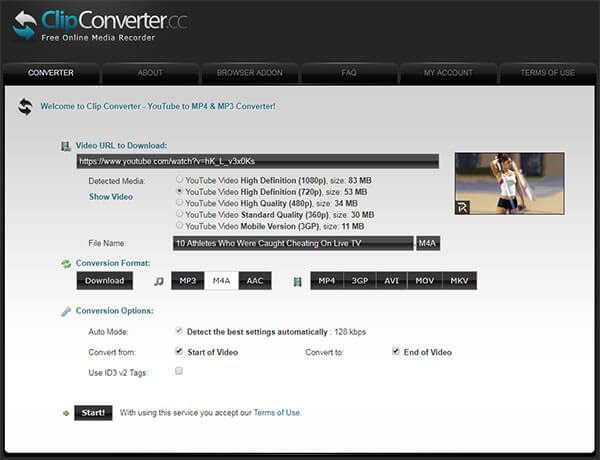Click the green Conversion Format icon
Viewport: 600px width, 460px height.
click(x=66, y=264)
